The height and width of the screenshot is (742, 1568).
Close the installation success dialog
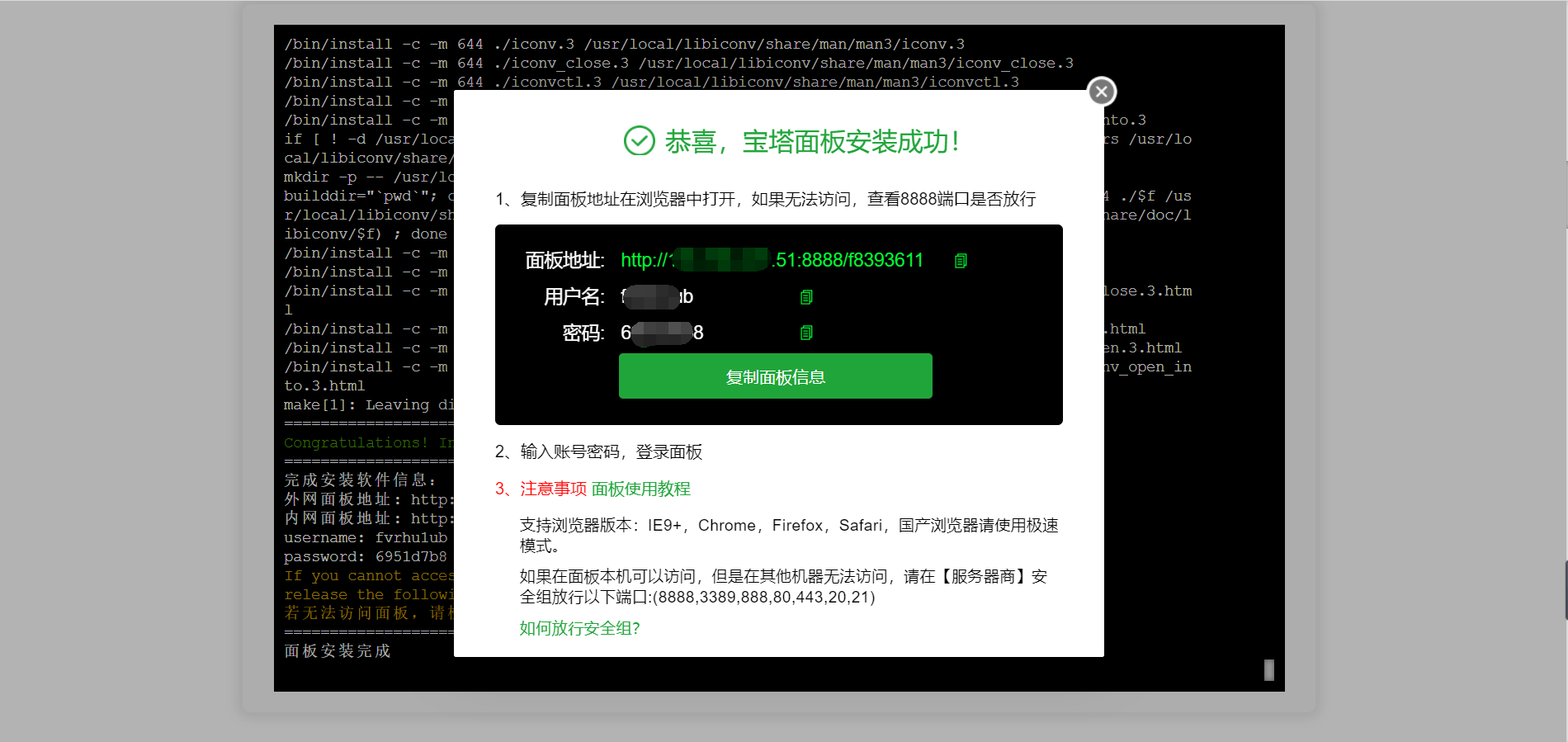tap(1102, 92)
